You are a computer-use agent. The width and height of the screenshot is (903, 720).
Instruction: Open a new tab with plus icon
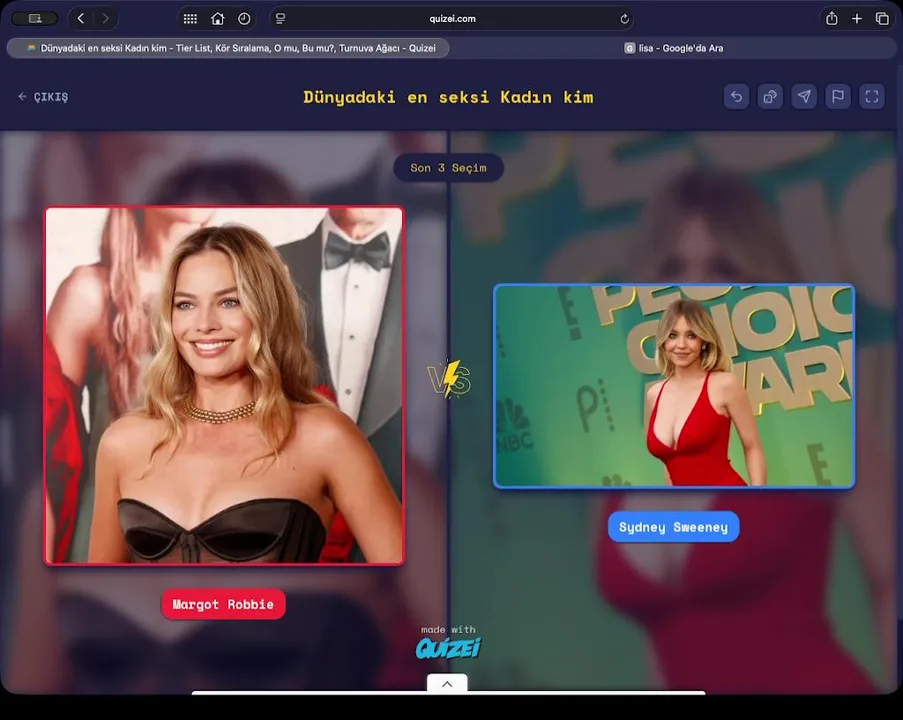click(857, 18)
